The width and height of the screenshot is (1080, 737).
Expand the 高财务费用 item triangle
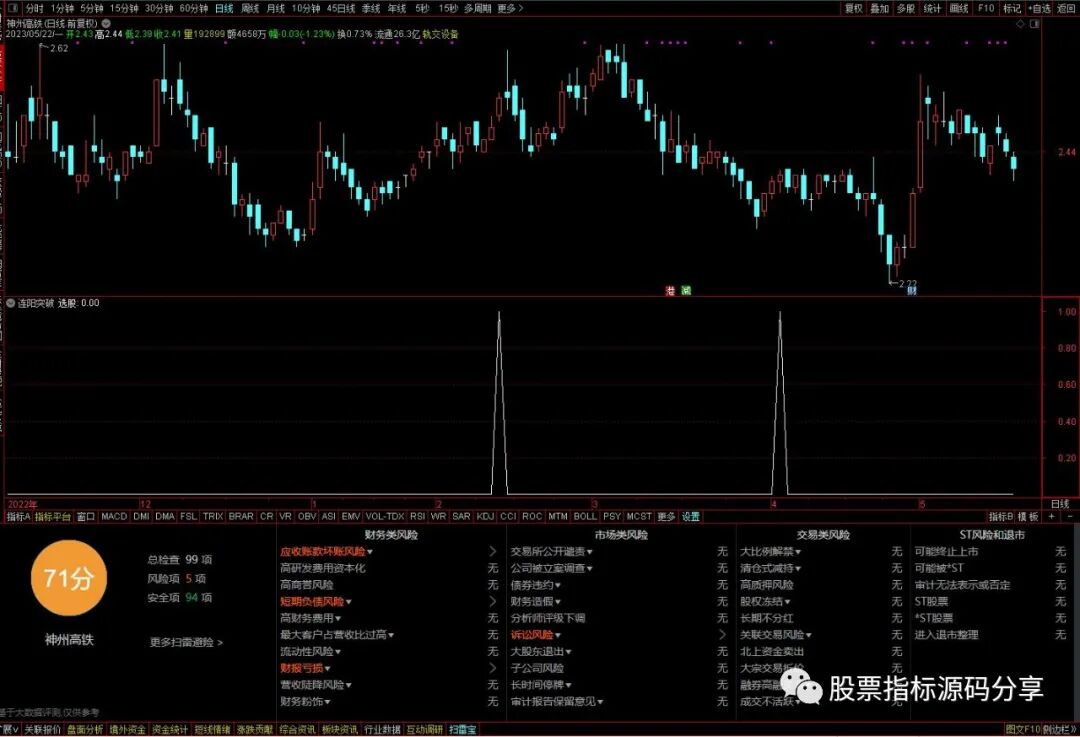click(338, 619)
